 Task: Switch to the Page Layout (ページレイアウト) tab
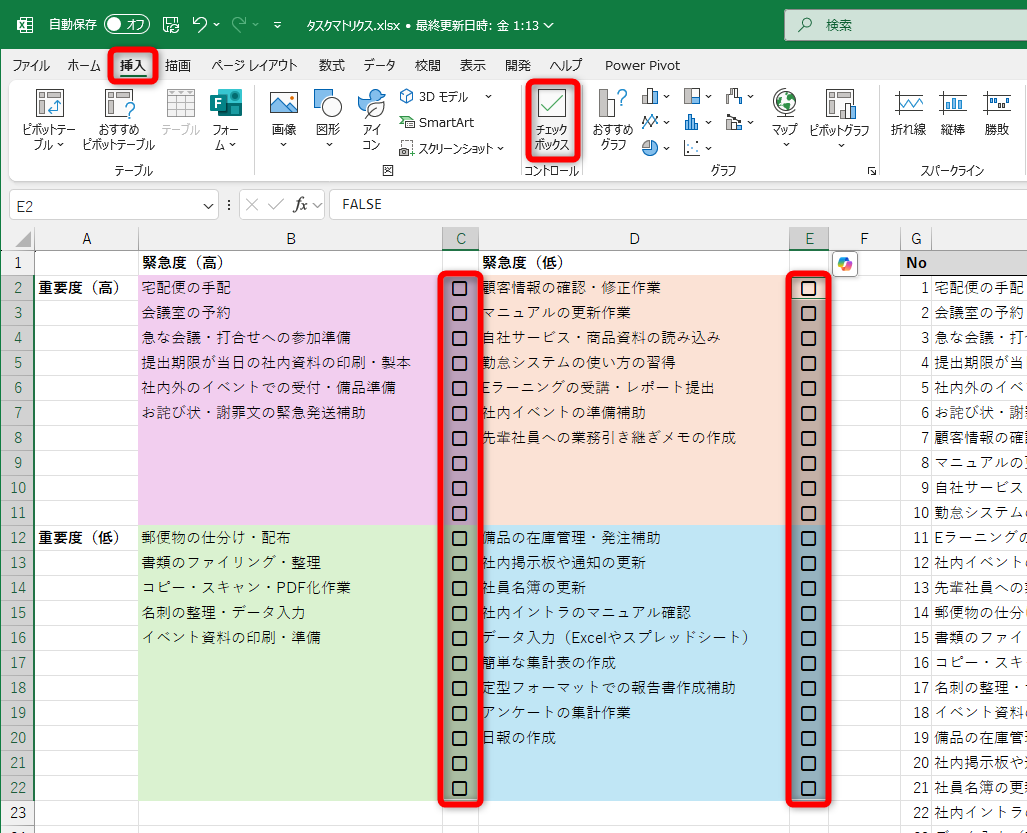(x=254, y=65)
